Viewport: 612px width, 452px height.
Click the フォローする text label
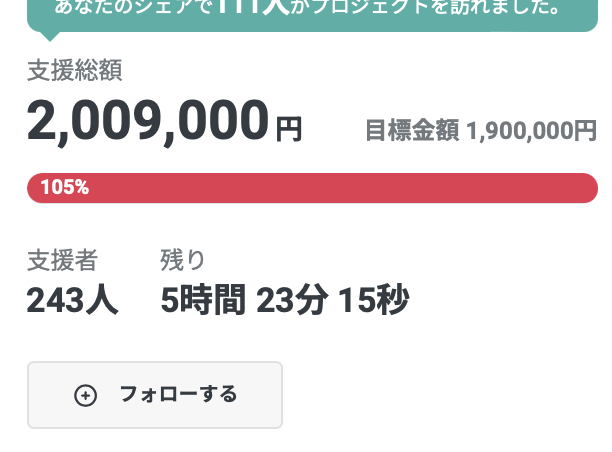178,395
